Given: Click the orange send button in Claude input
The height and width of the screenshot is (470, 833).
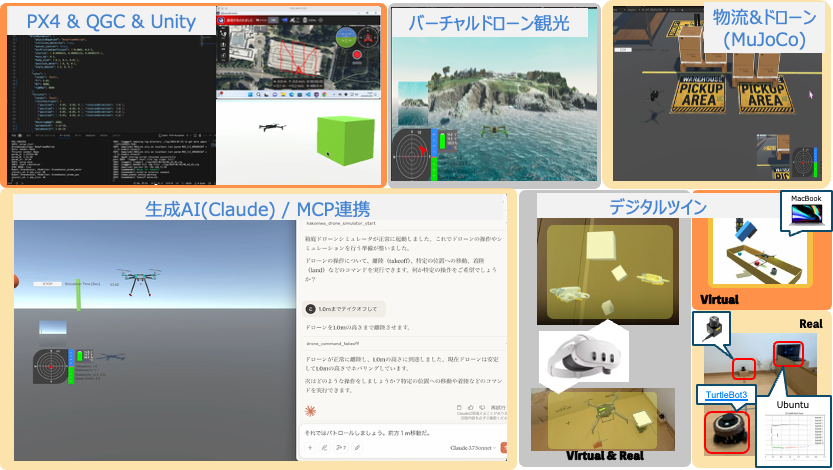Looking at the screenshot, I should (504, 448).
